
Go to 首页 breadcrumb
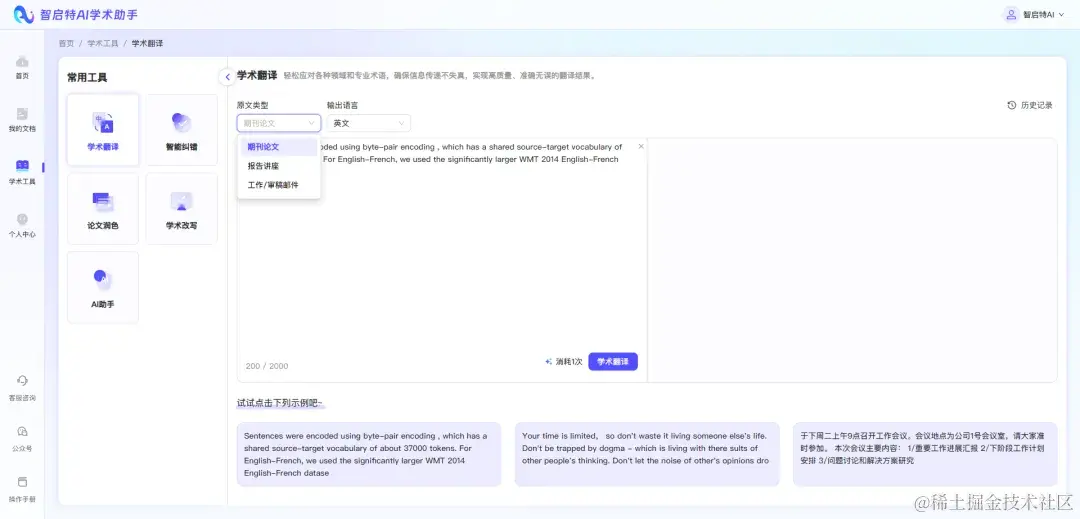(66, 43)
